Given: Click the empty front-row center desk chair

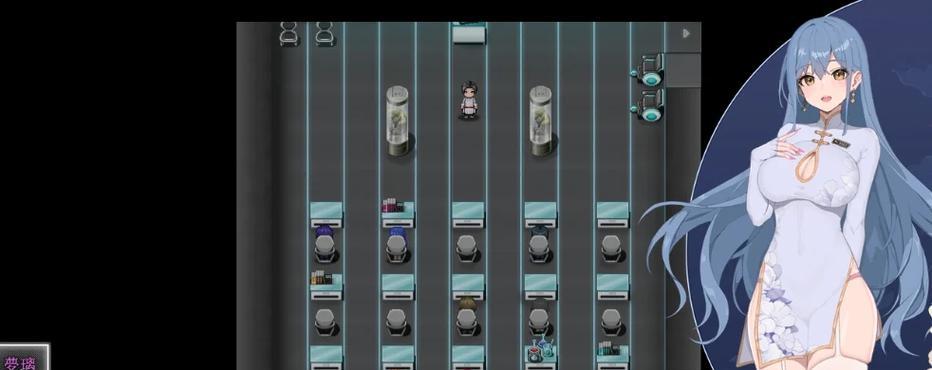Looking at the screenshot, I should coord(468,248).
